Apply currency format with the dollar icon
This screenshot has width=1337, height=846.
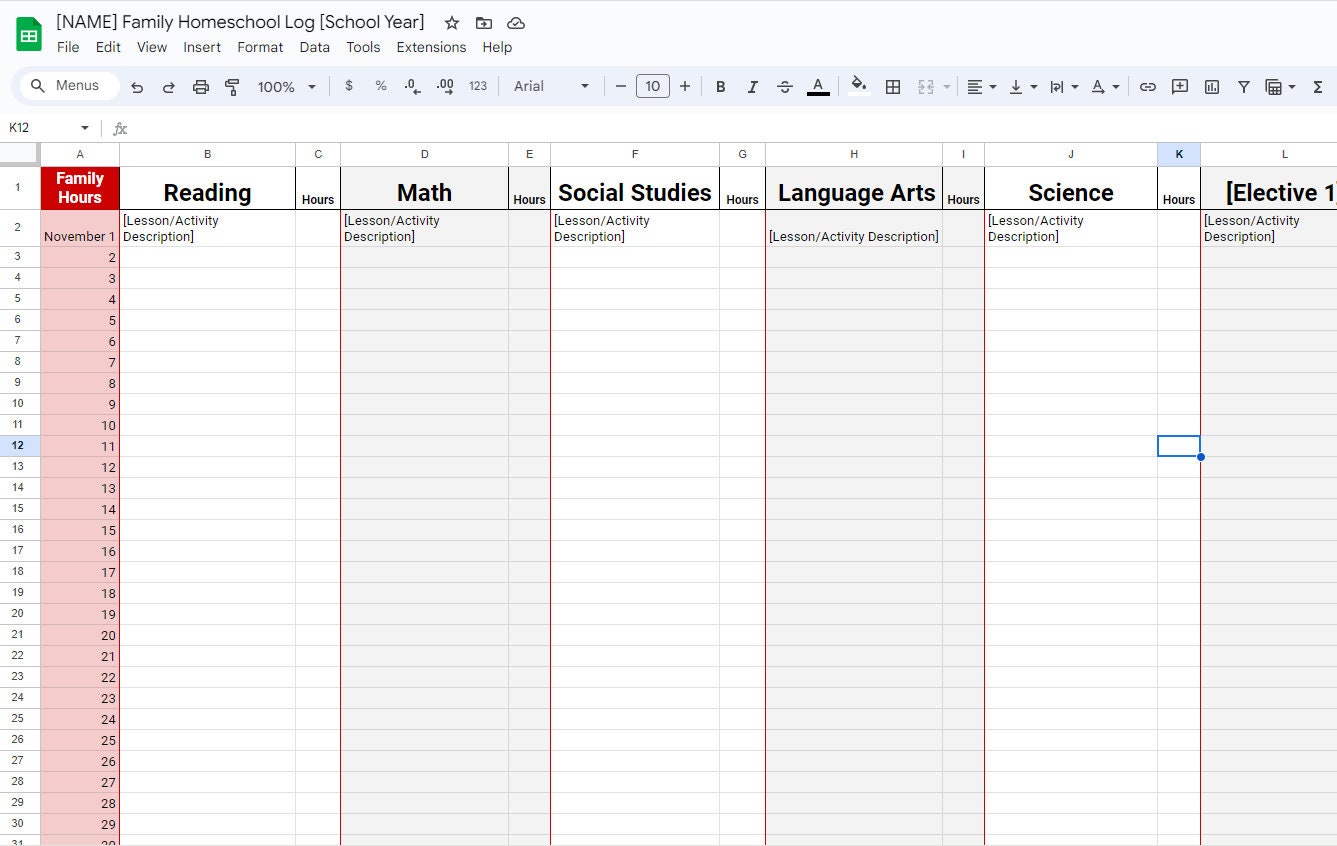tap(349, 86)
